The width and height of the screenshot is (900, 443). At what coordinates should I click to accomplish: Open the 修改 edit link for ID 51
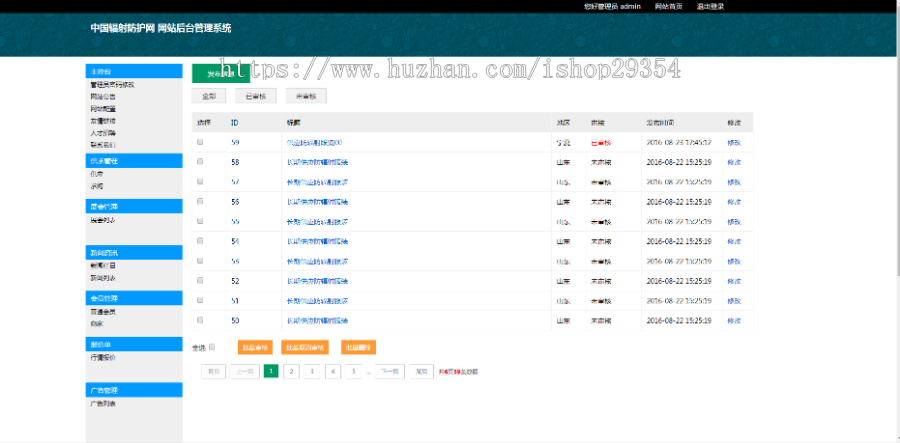[734, 301]
